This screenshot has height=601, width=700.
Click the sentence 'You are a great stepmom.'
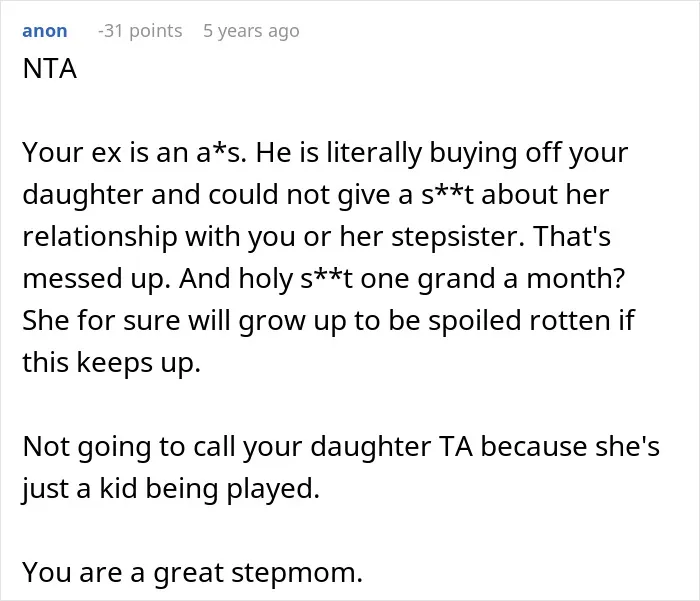pyautogui.click(x=192, y=572)
